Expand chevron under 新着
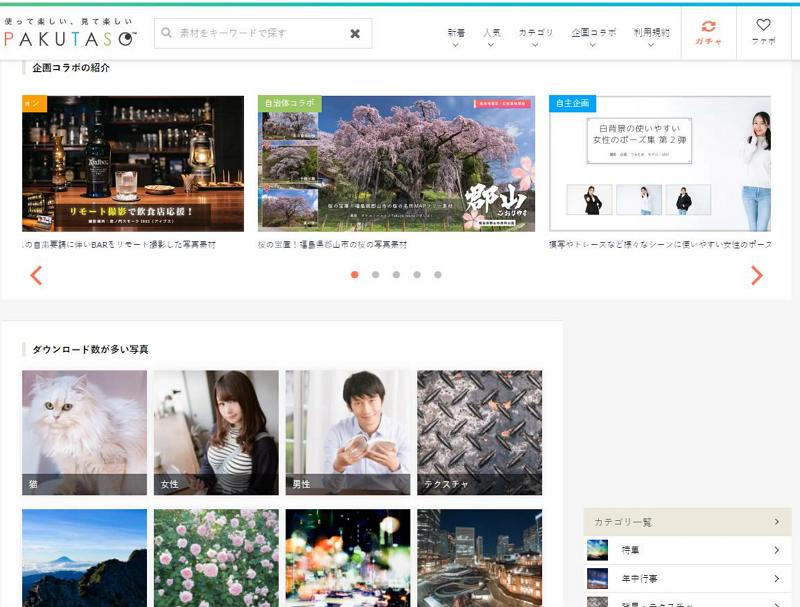This screenshot has height=607, width=800. [x=456, y=45]
